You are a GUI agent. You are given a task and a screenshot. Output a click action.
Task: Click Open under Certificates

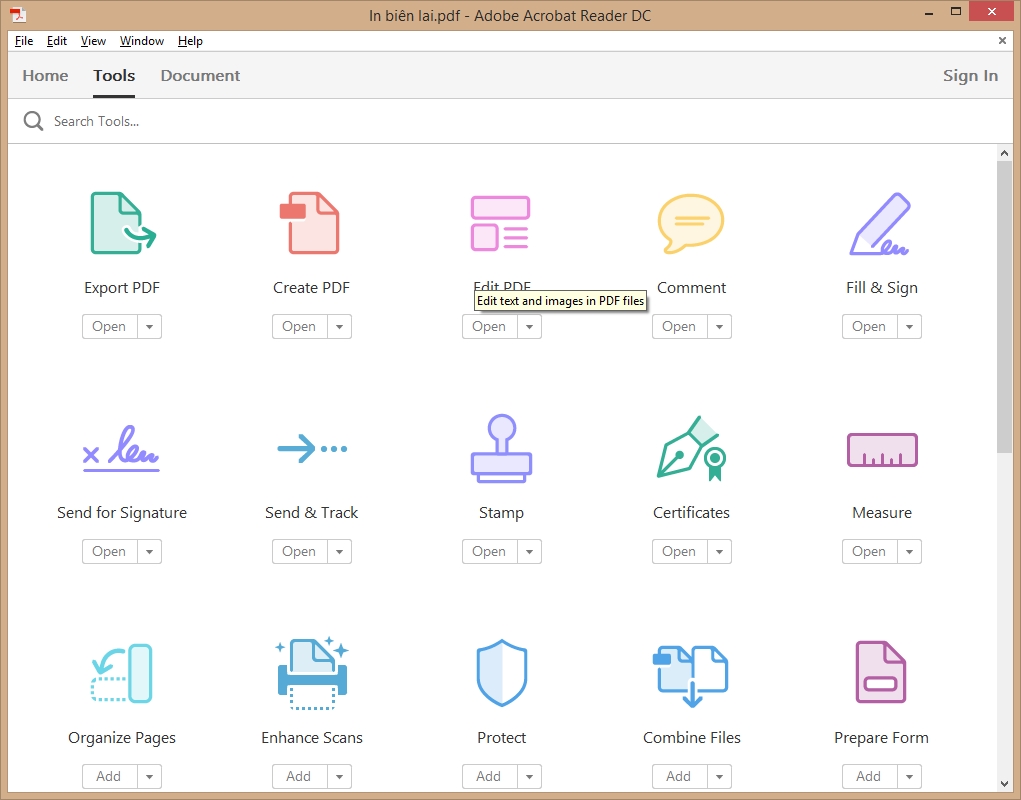(x=680, y=552)
